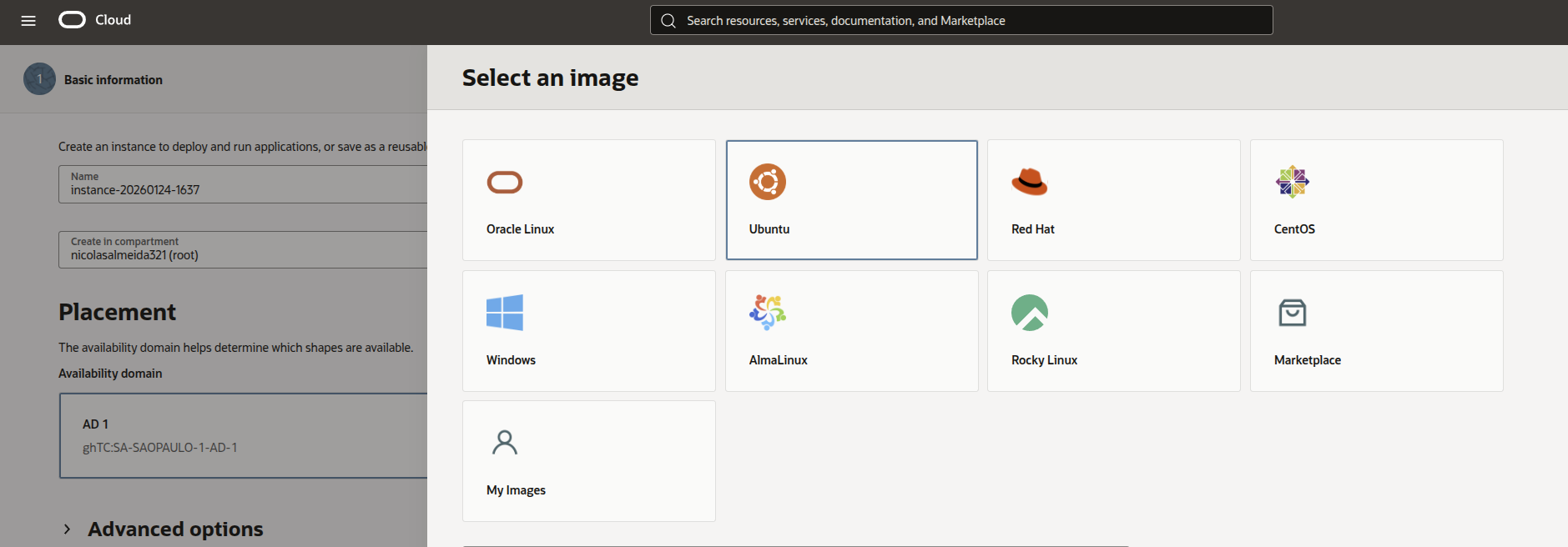Pick the AlmaLinux image card

852,331
